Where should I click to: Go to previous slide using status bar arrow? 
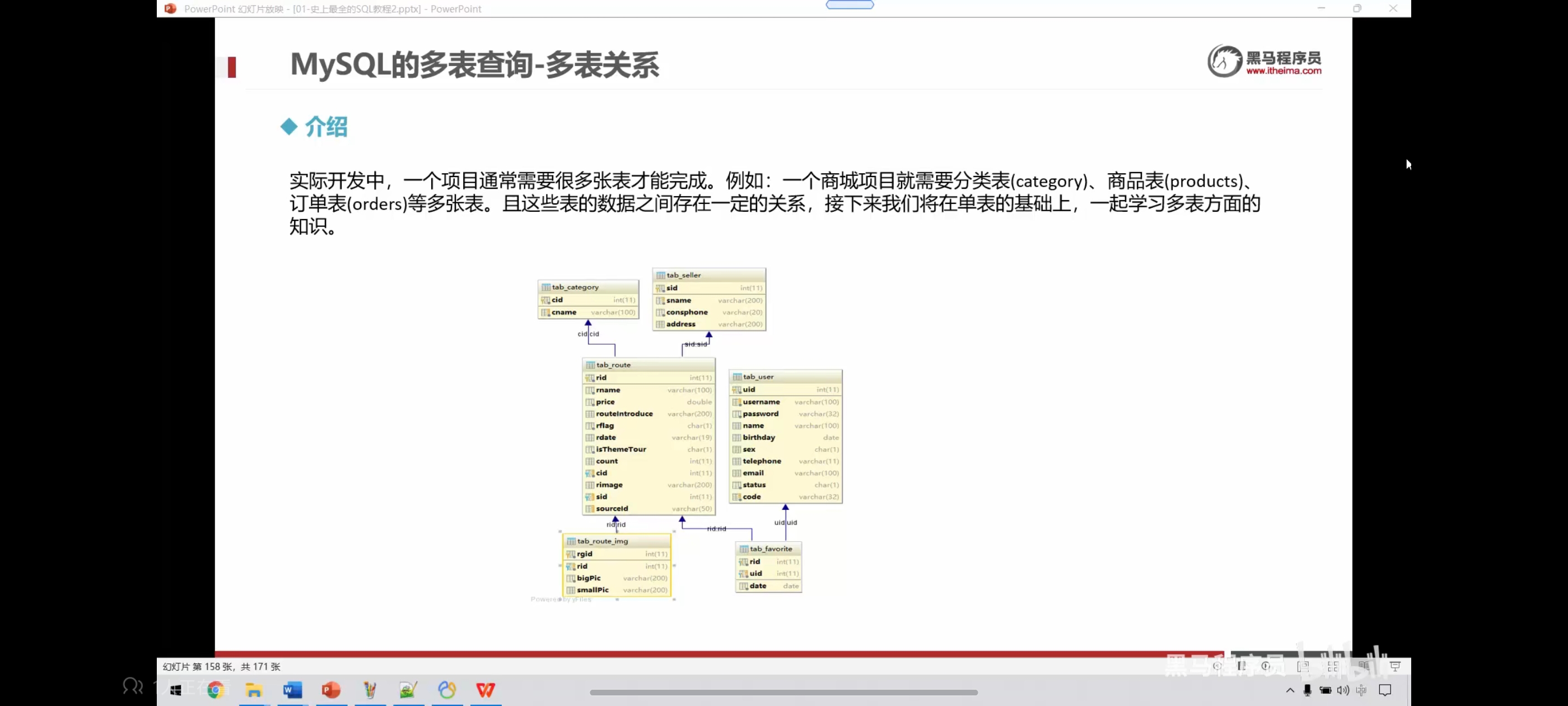[1217, 666]
